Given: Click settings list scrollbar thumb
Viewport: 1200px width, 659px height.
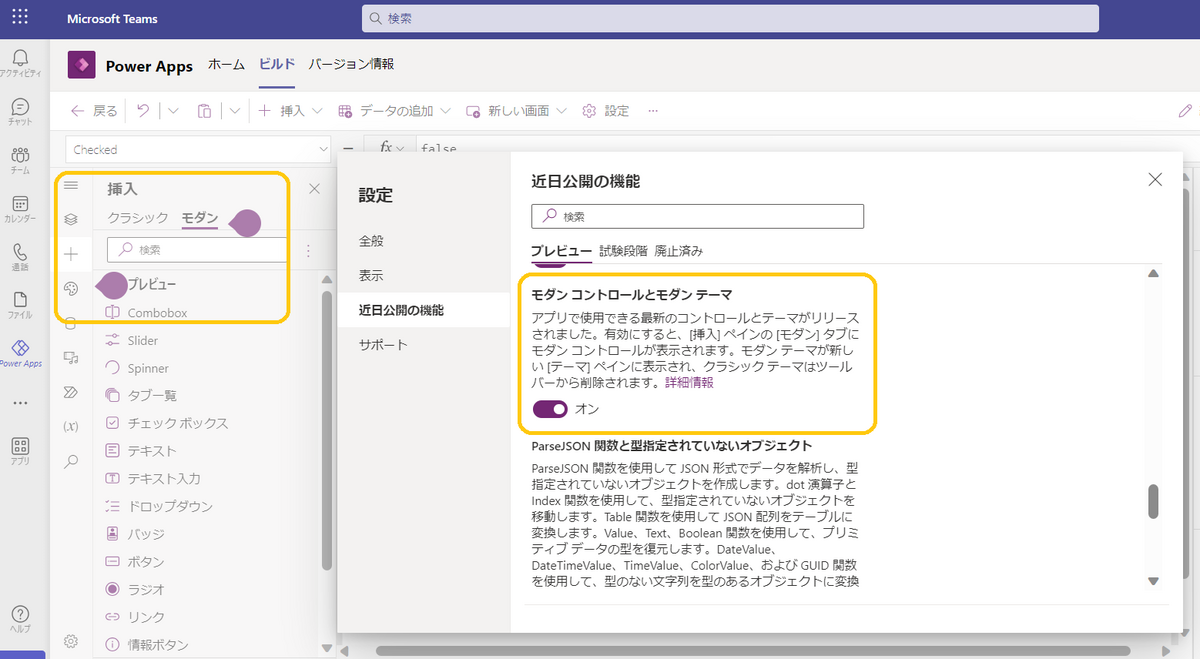Looking at the screenshot, I should (x=1153, y=501).
